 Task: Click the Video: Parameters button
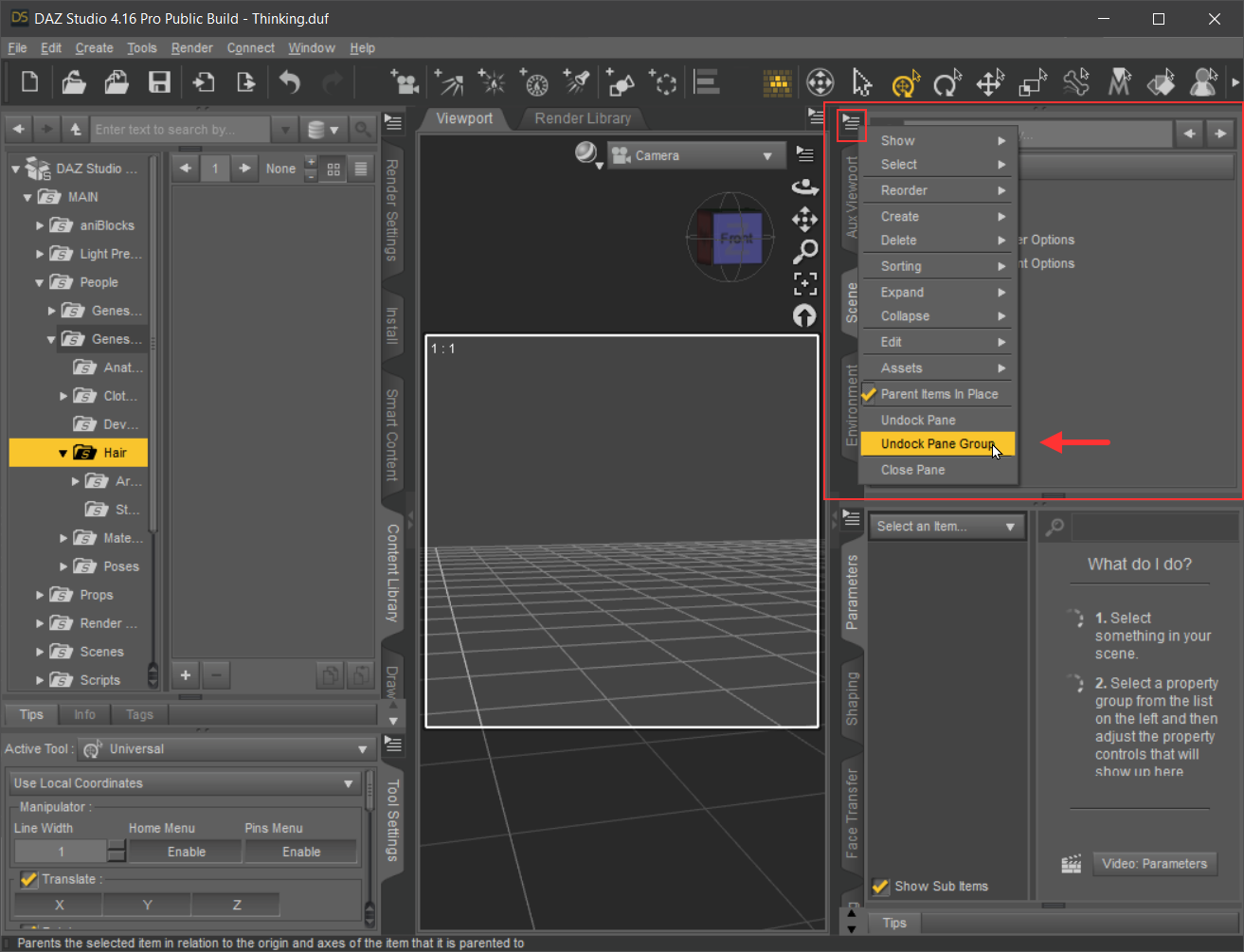point(1154,864)
